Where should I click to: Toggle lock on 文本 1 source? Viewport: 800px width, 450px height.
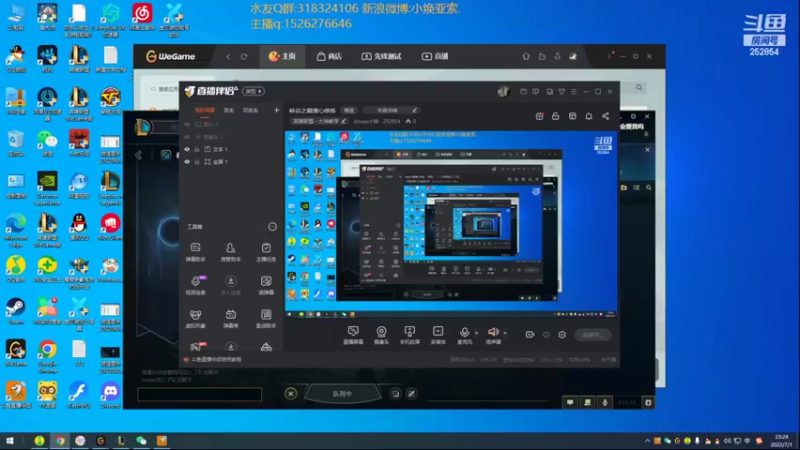tap(197, 149)
